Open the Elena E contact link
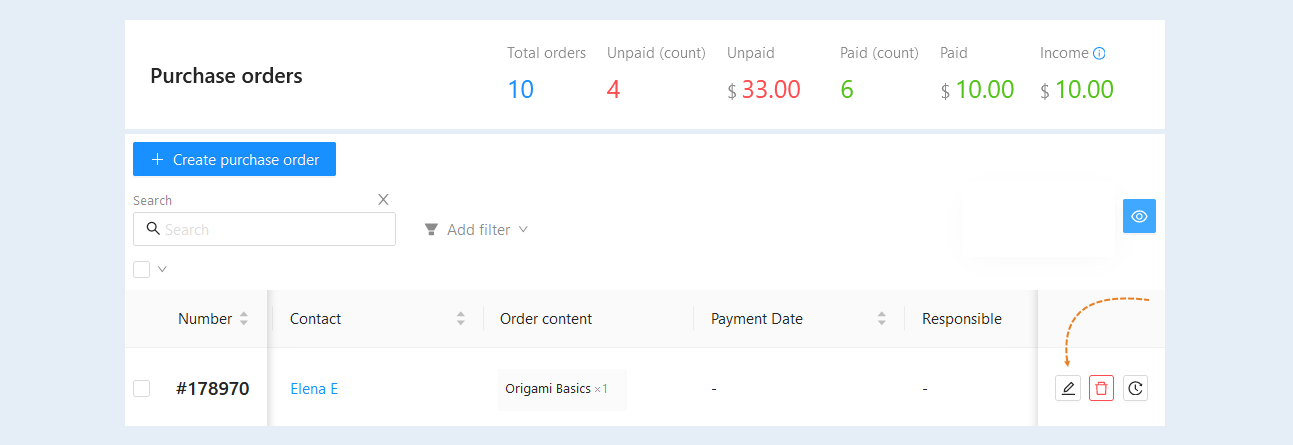This screenshot has width=1293, height=445. click(x=314, y=389)
